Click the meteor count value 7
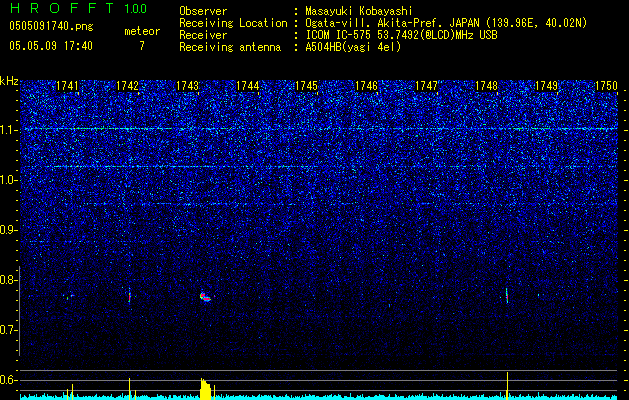This screenshot has width=629, height=400. [x=142, y=46]
